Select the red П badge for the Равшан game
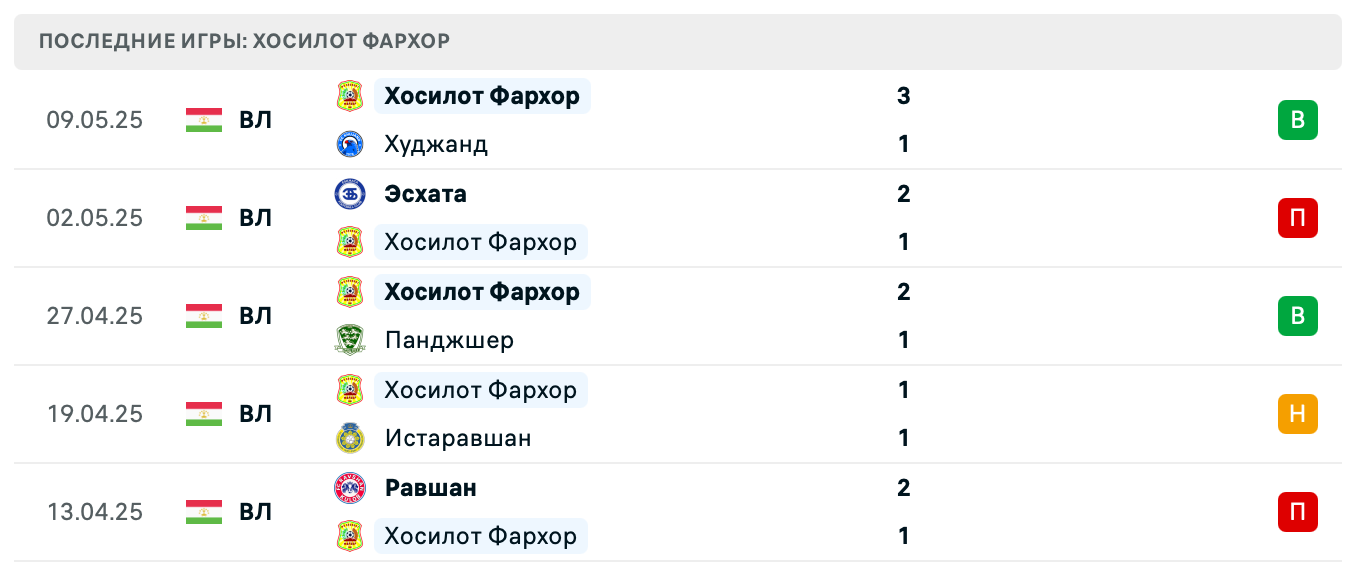The height and width of the screenshot is (578, 1356). [x=1299, y=512]
